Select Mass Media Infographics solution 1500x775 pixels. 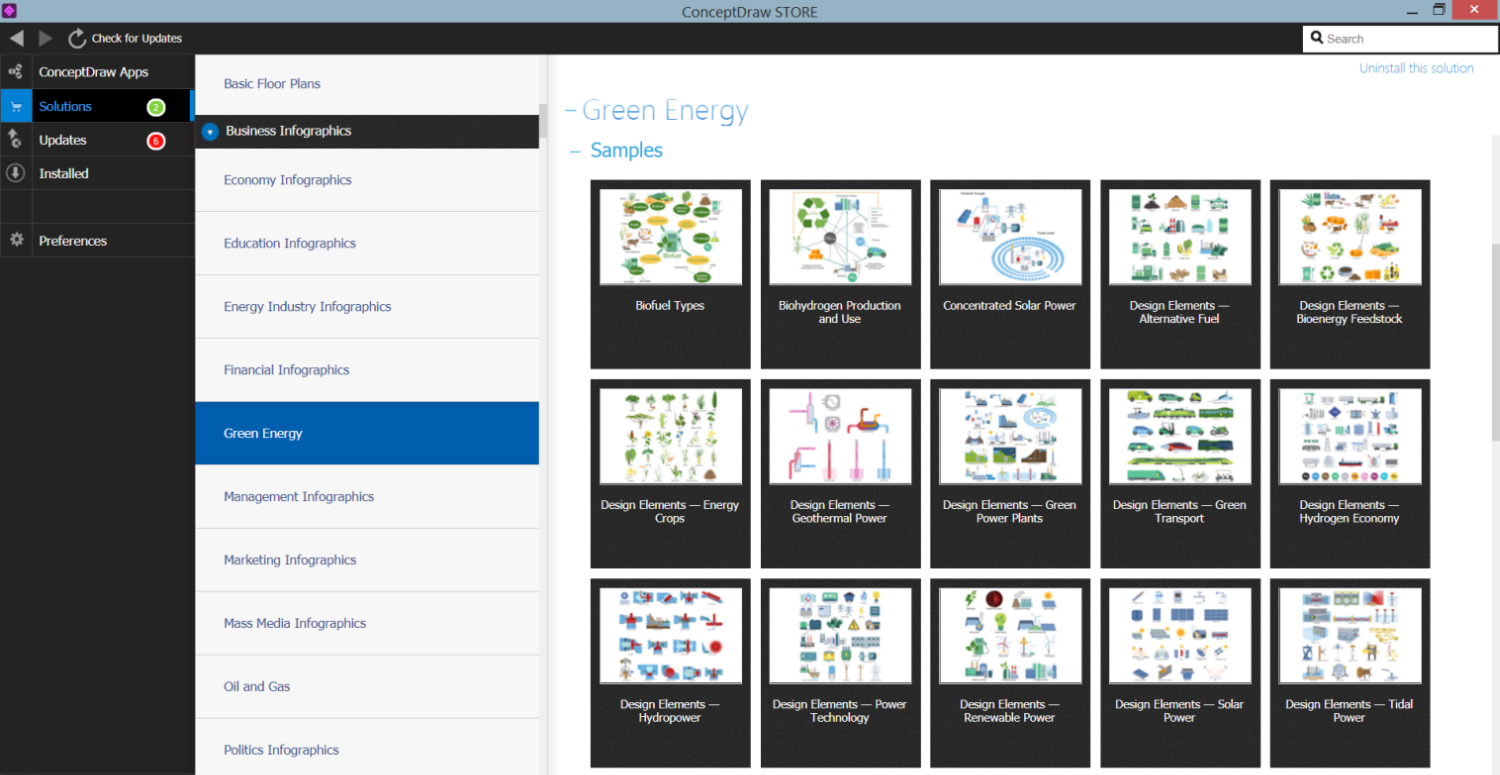(367, 623)
